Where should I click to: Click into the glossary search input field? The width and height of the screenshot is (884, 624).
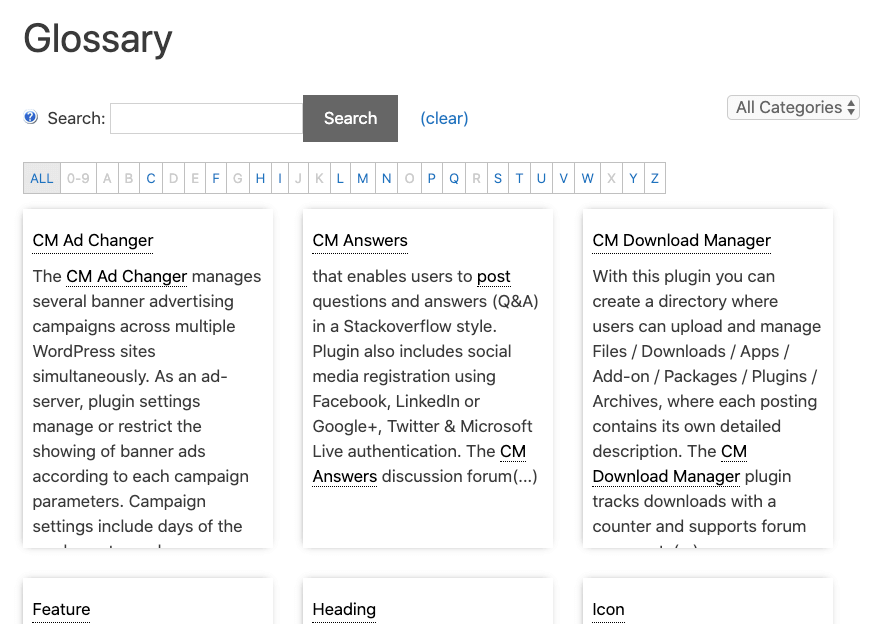click(x=206, y=118)
